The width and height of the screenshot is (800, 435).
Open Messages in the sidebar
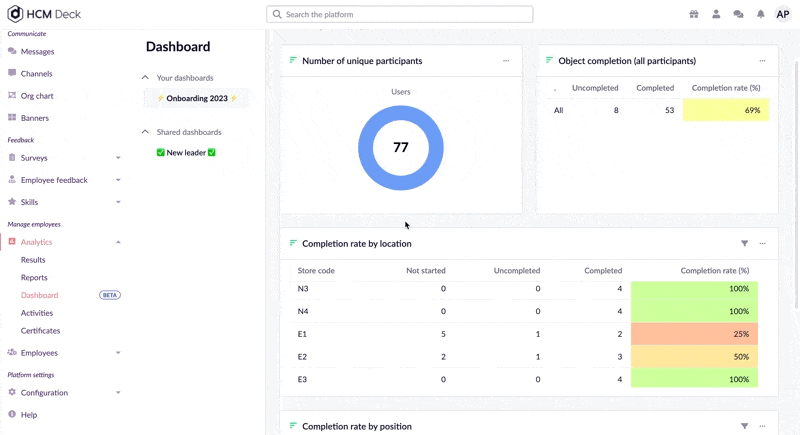click(37, 52)
